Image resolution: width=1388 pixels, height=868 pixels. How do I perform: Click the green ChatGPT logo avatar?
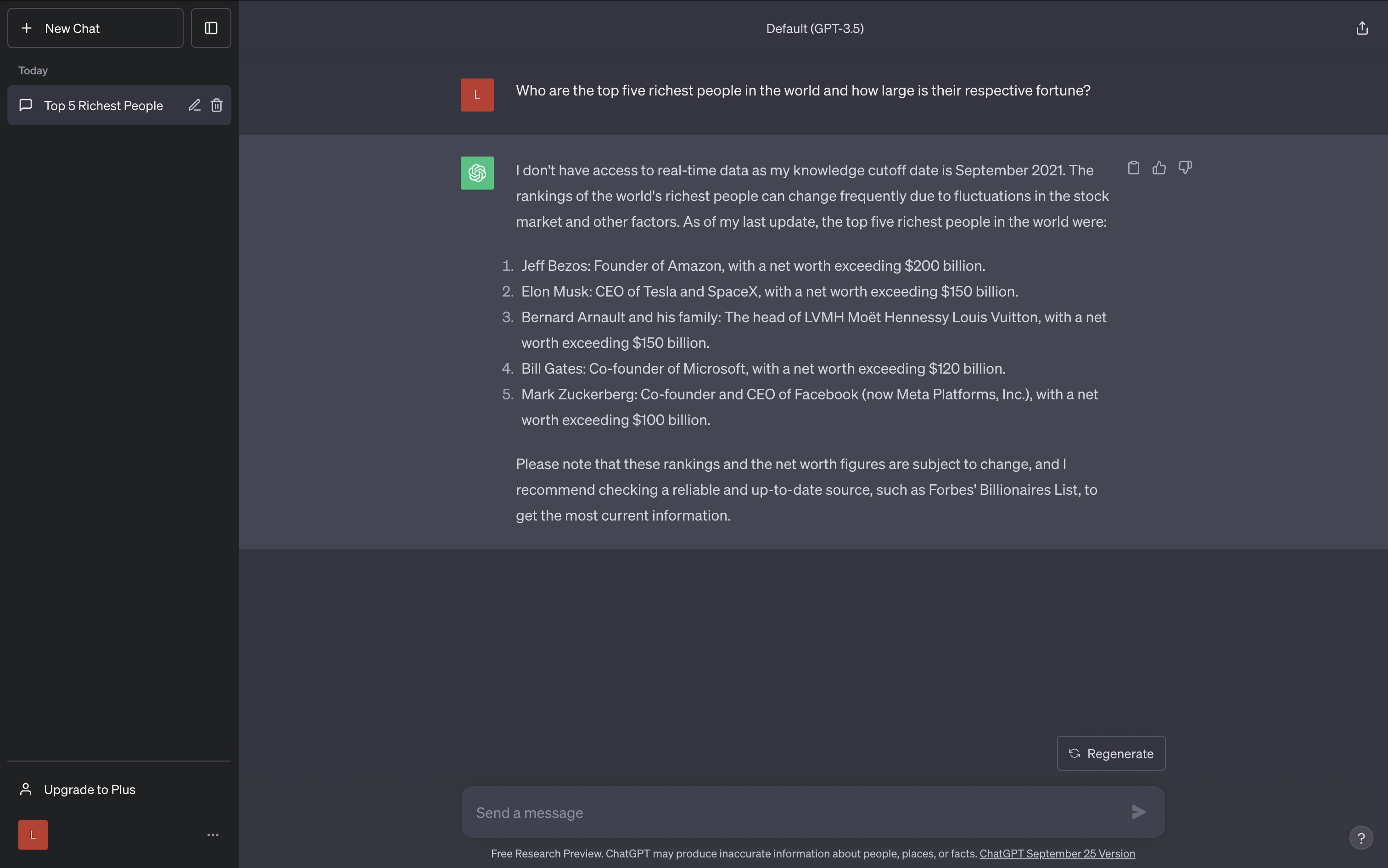(x=477, y=173)
